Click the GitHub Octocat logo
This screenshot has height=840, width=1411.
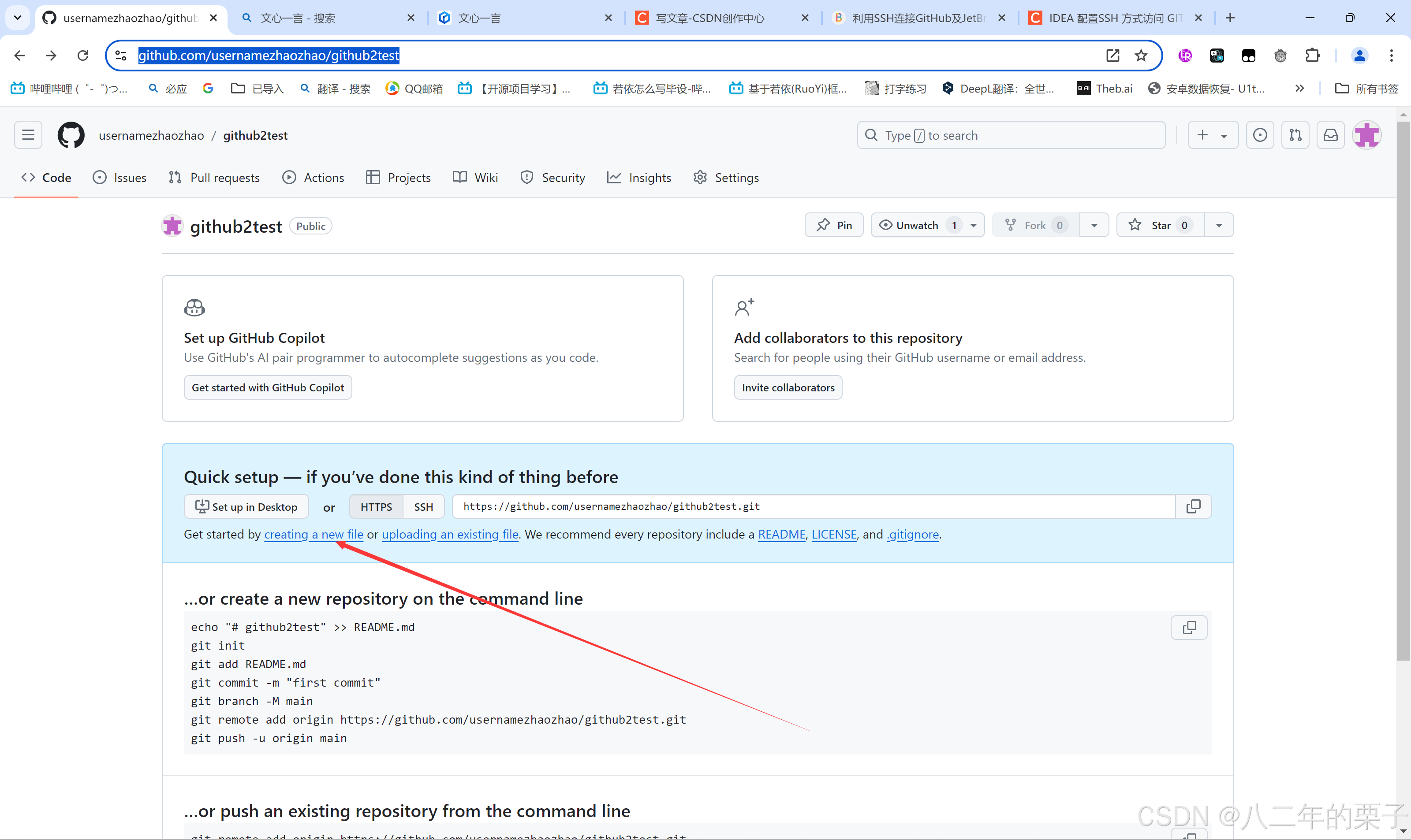coord(71,135)
